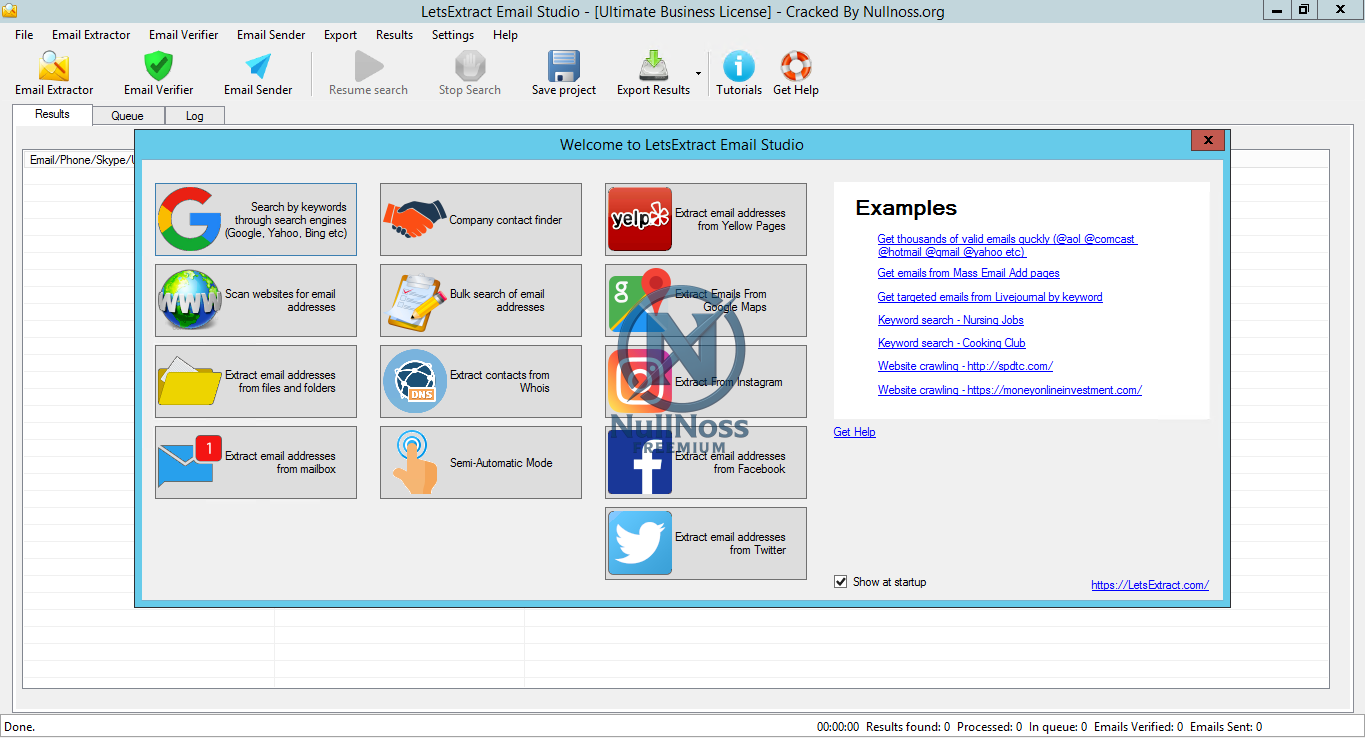
Task: Open the Export Results dropdown arrow
Action: tap(700, 73)
